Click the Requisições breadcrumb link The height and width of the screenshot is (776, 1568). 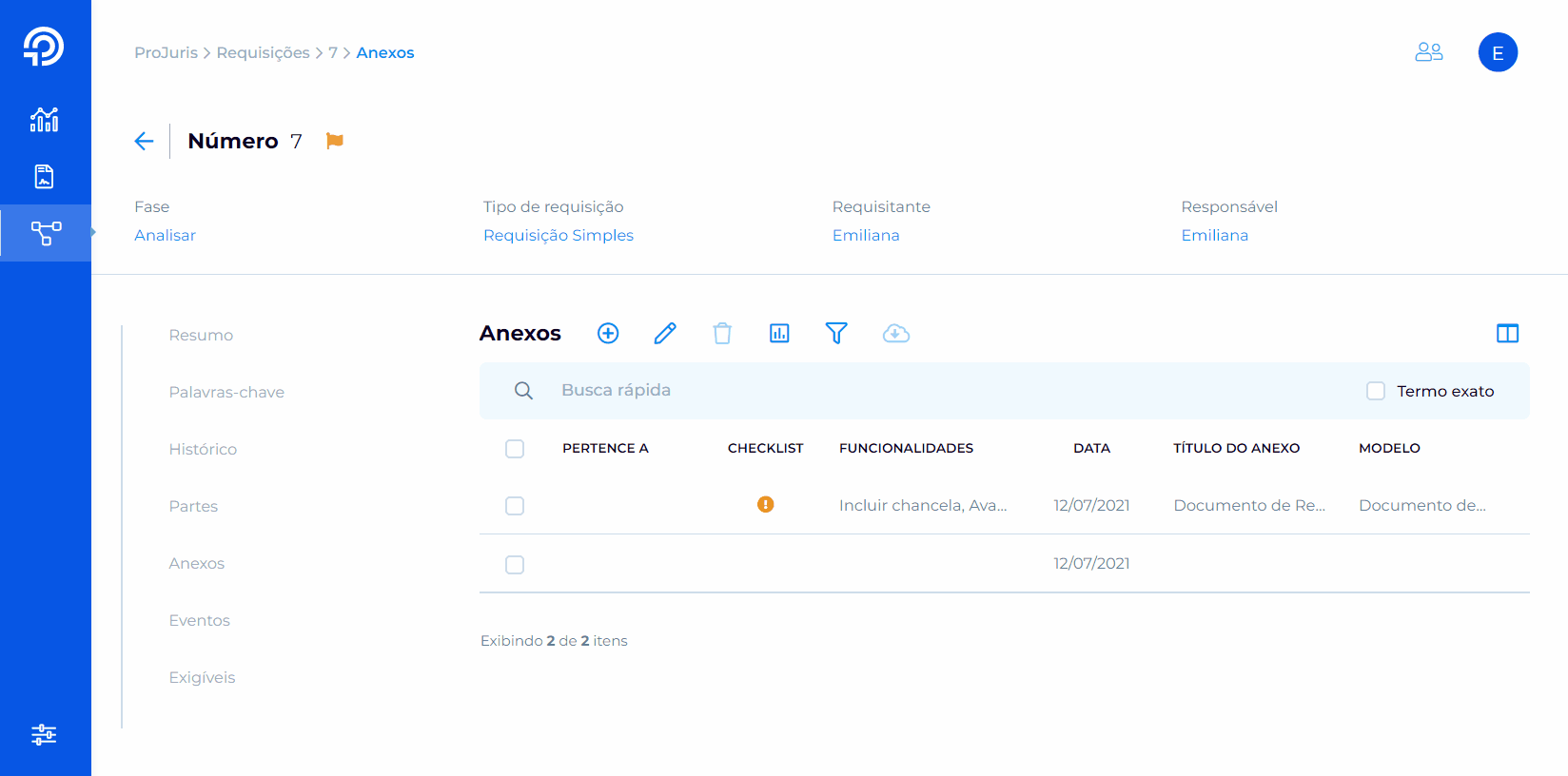[x=263, y=52]
